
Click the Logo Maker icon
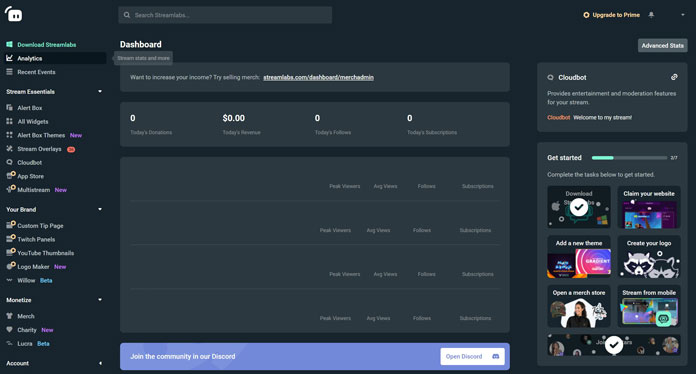click(x=11, y=266)
